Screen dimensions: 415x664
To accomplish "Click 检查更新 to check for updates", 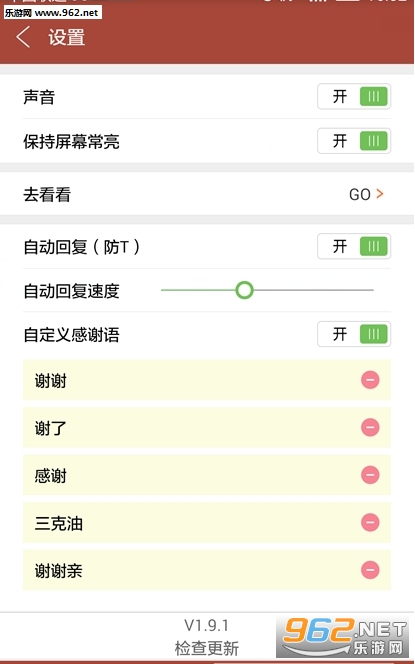I will point(207,648).
